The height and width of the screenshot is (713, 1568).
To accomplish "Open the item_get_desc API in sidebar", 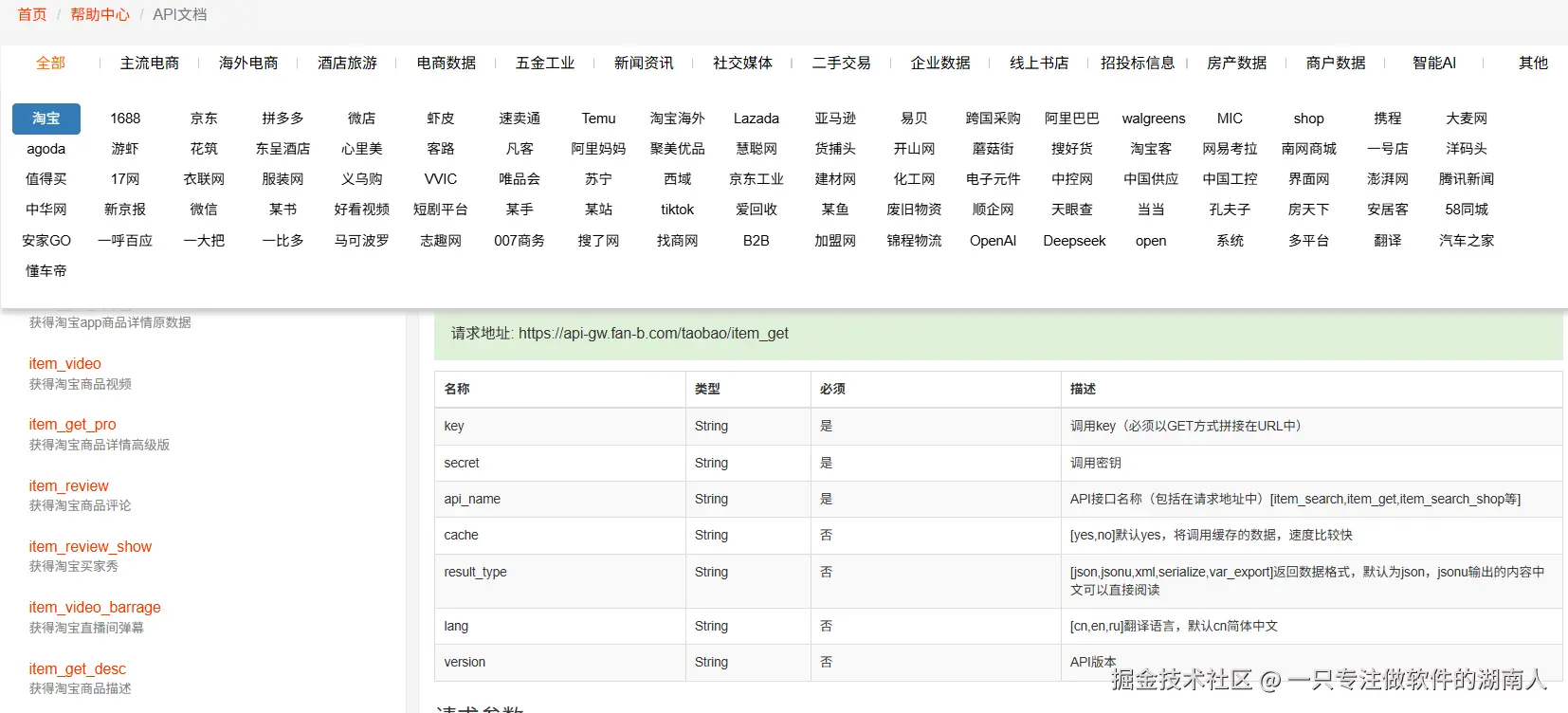I will (77, 669).
